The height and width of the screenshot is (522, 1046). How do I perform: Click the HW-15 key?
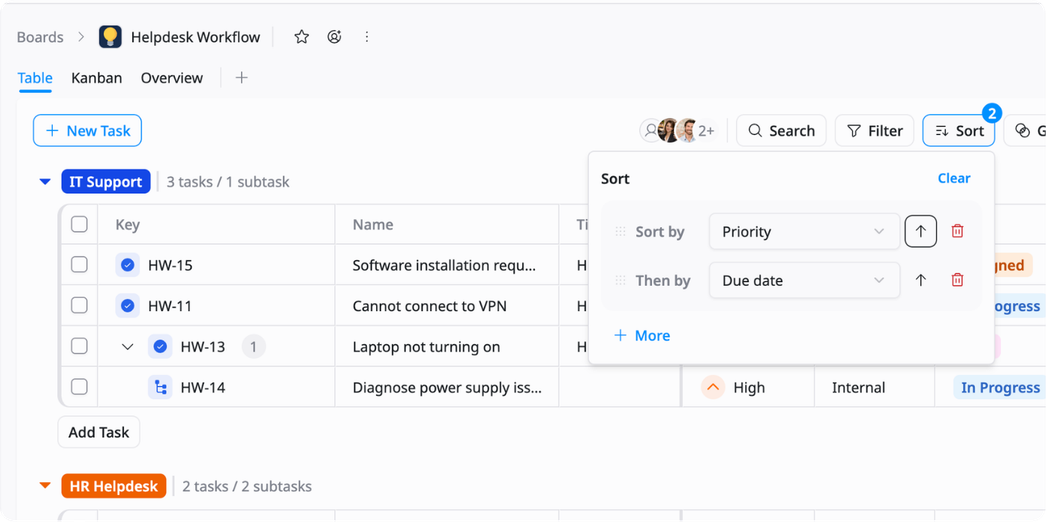[x=170, y=265]
